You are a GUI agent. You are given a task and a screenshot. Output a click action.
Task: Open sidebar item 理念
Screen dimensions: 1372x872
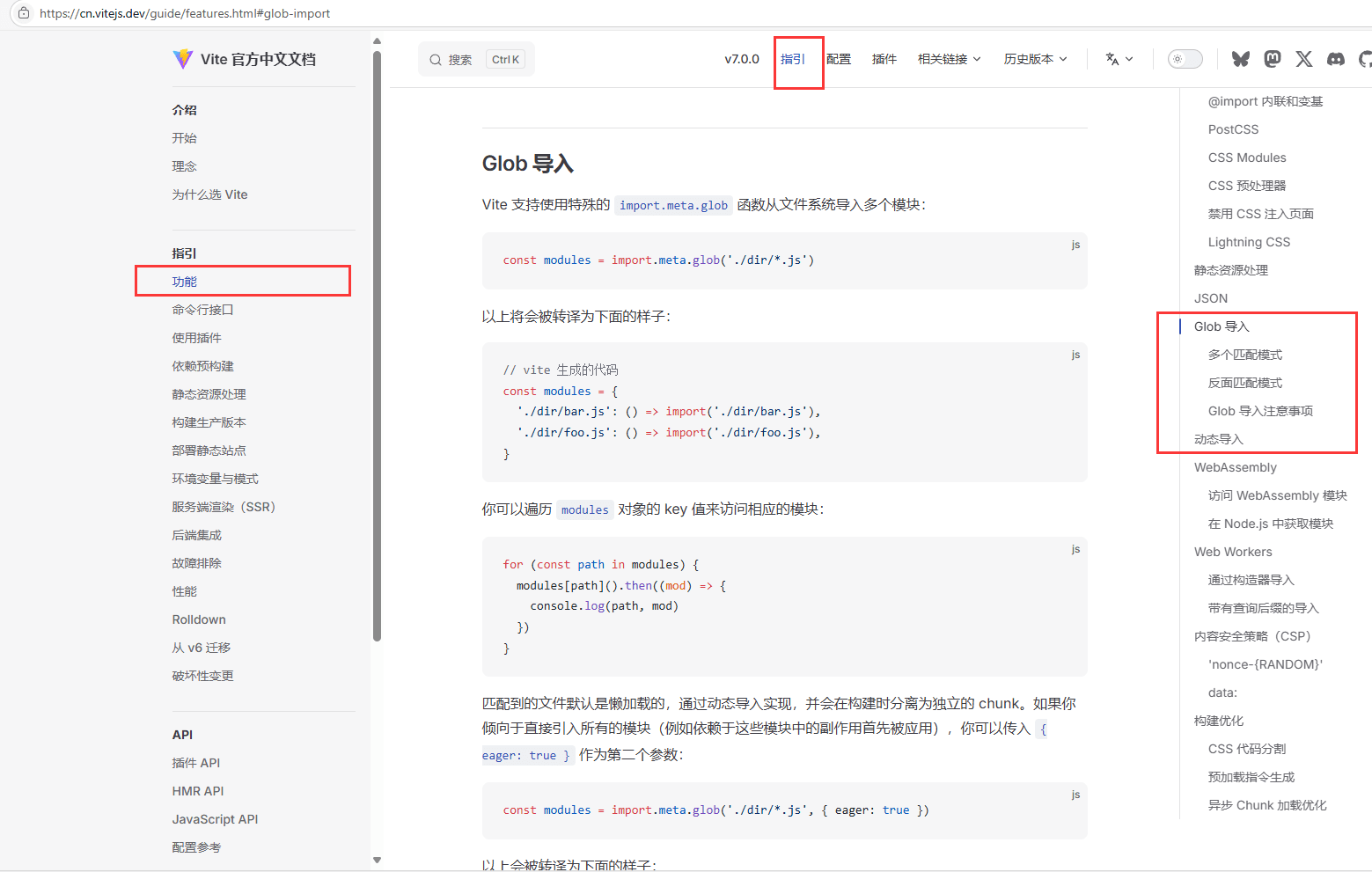click(x=185, y=166)
